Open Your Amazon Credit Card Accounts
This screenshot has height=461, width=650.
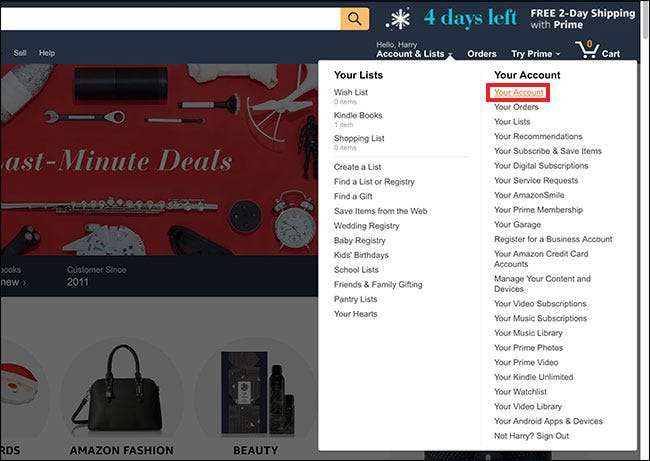541,259
